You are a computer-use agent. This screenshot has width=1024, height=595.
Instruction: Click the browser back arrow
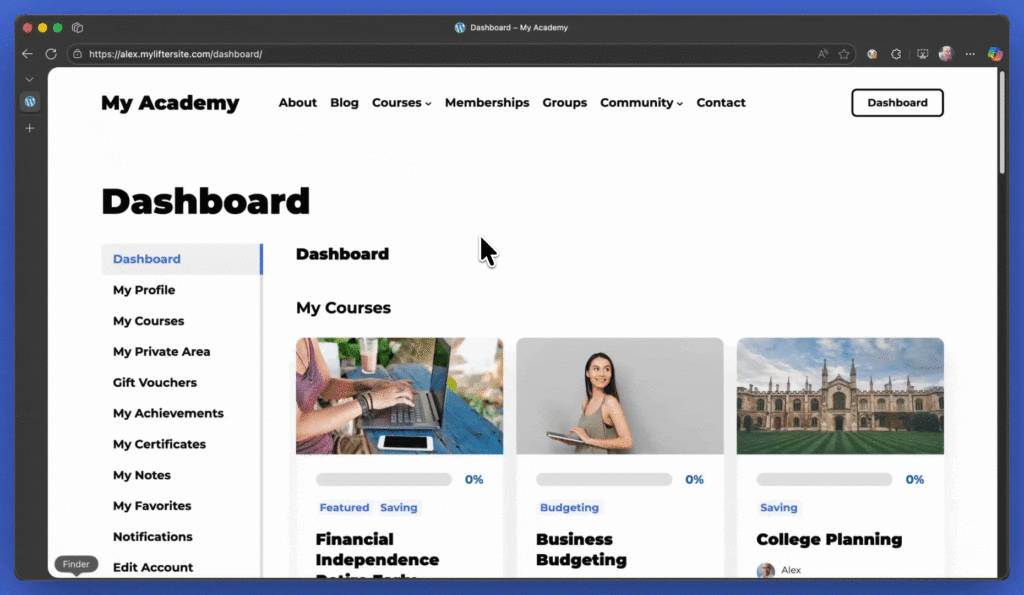(x=27, y=54)
